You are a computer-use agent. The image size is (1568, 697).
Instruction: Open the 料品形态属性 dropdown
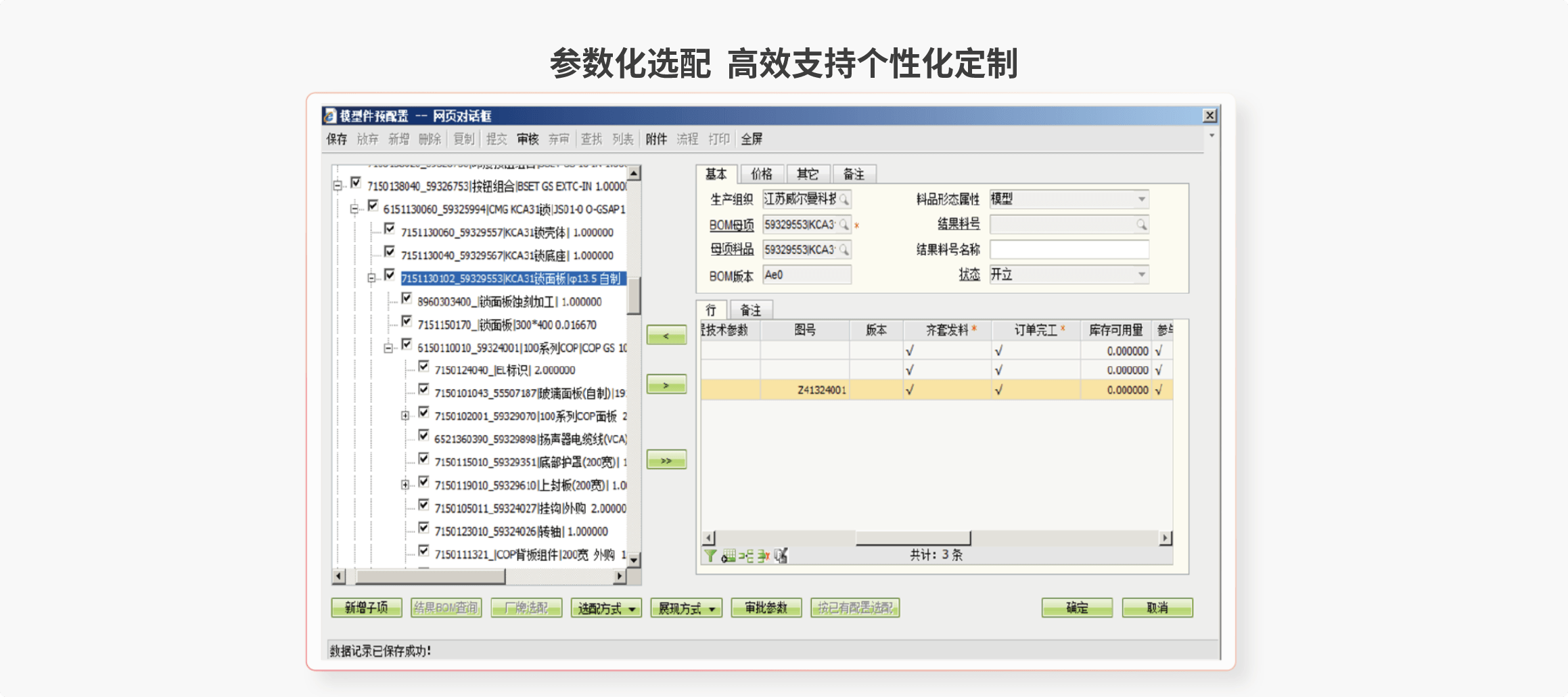click(1141, 200)
